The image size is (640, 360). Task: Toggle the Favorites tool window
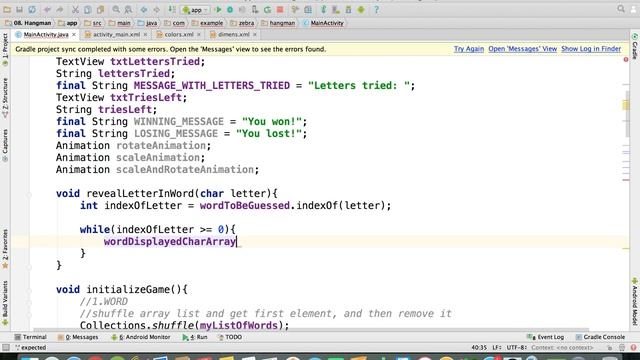pos(5,249)
